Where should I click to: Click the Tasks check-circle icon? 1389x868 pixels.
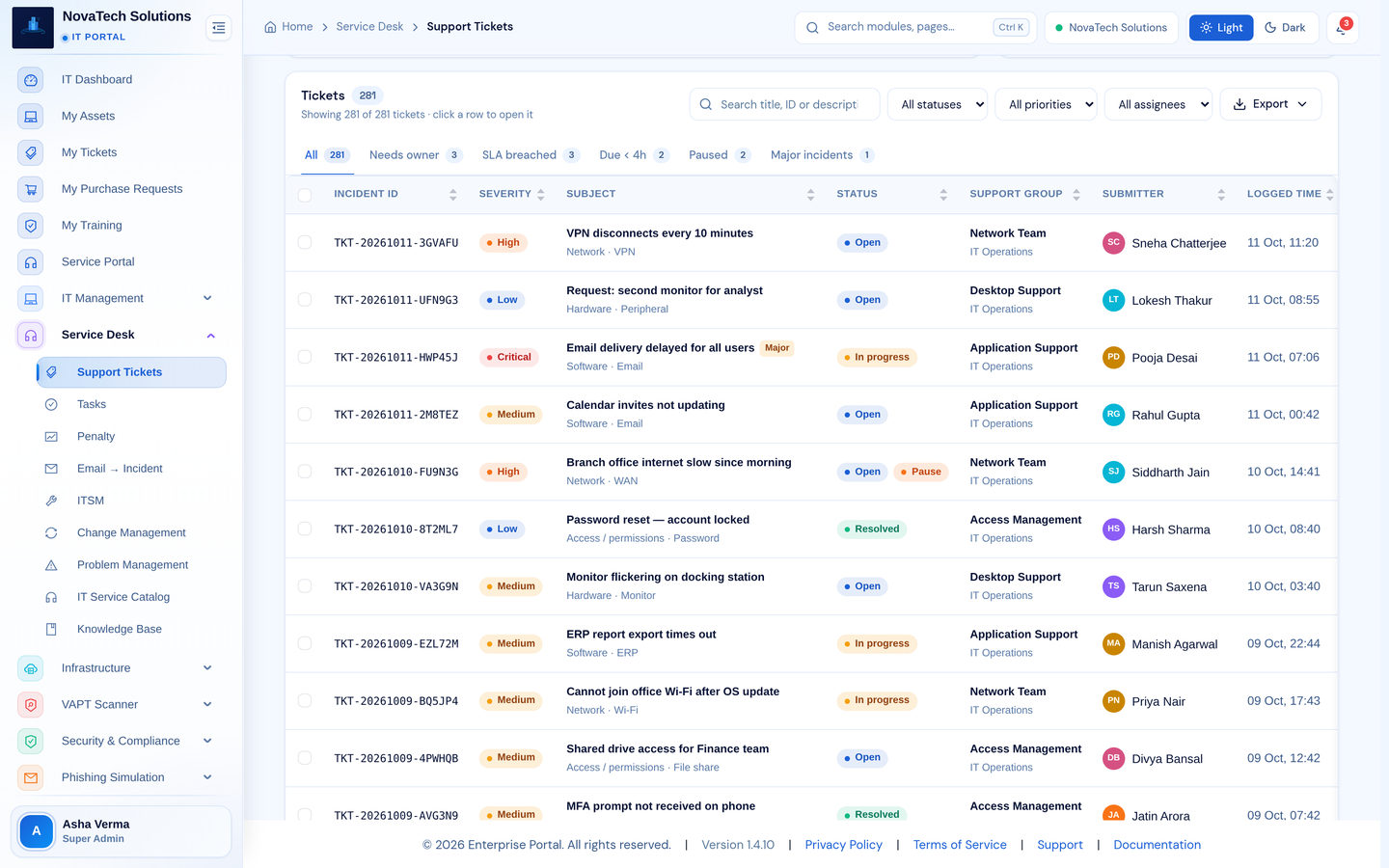[x=51, y=405]
